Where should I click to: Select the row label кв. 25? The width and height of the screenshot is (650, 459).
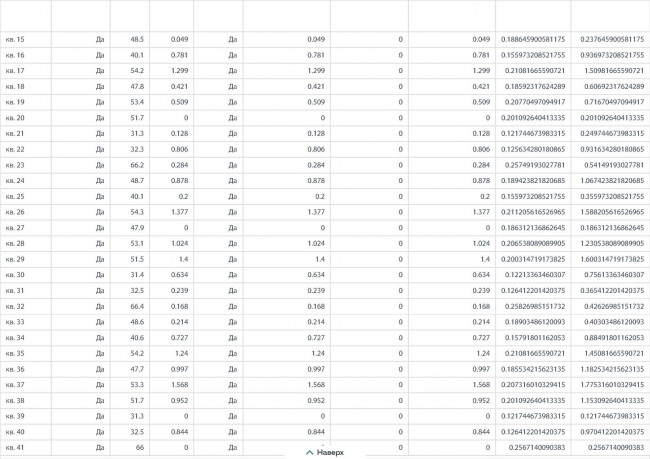click(15, 197)
